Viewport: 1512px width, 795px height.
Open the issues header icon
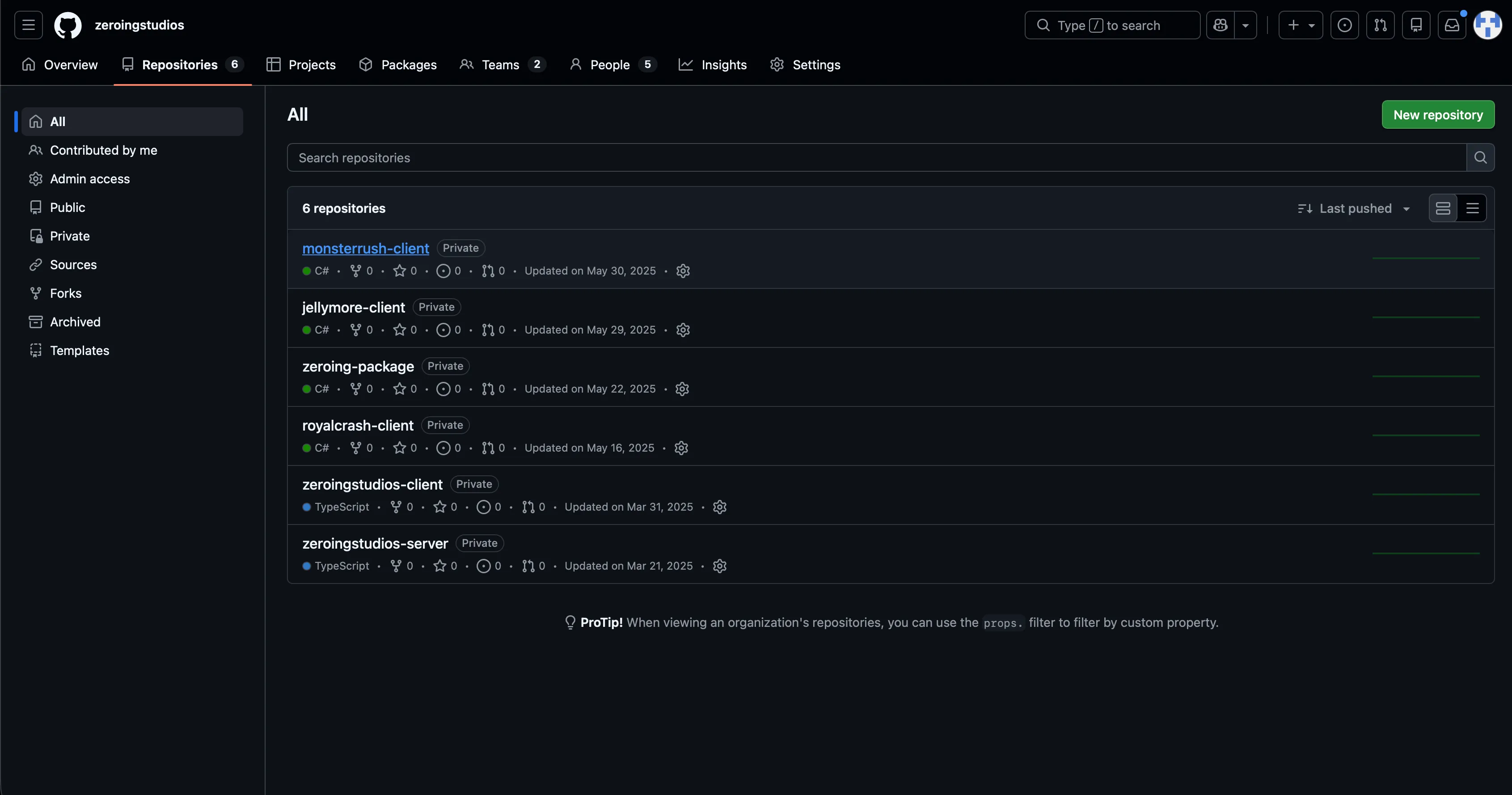point(1344,25)
